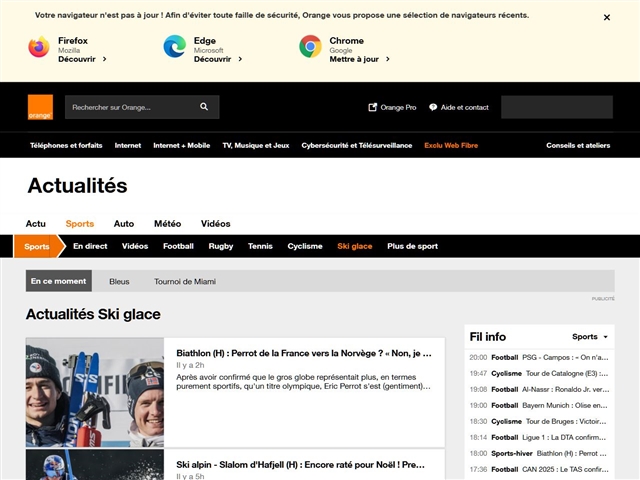Open the Fil info Sports dropdown

tap(590, 337)
